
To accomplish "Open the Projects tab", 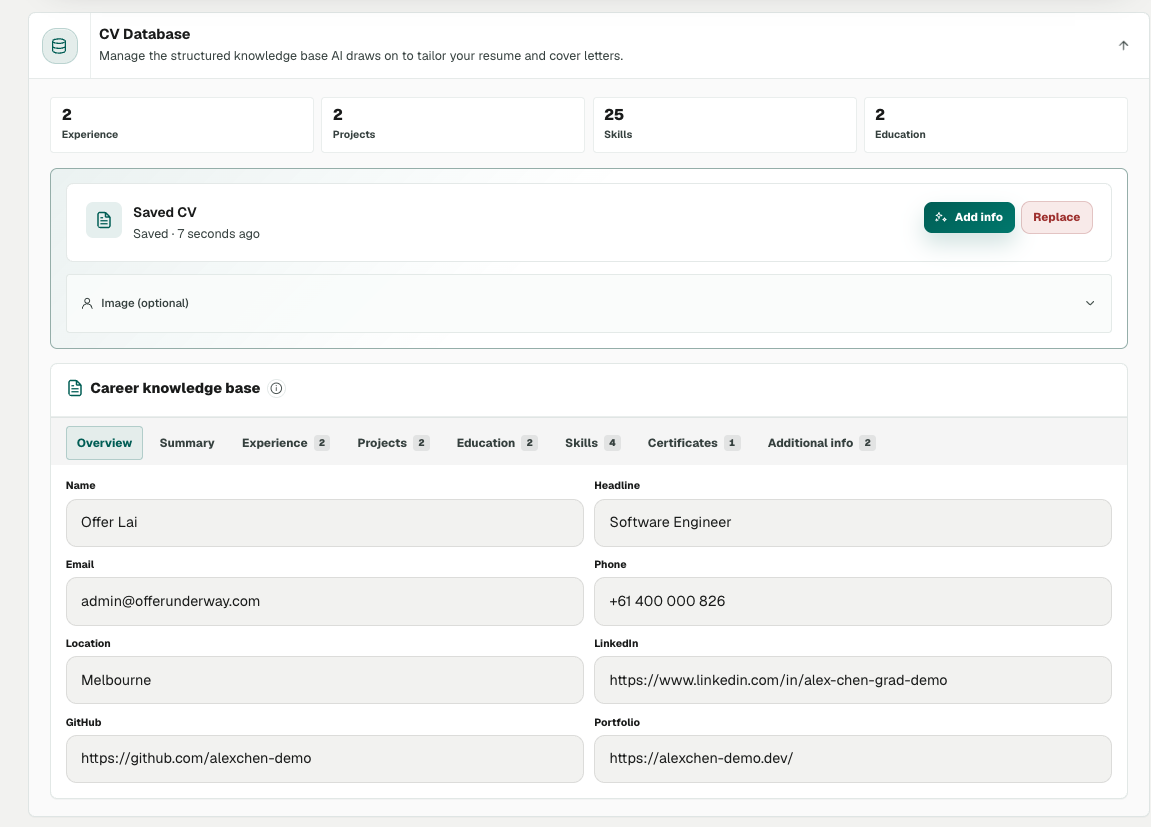I will (x=393, y=443).
